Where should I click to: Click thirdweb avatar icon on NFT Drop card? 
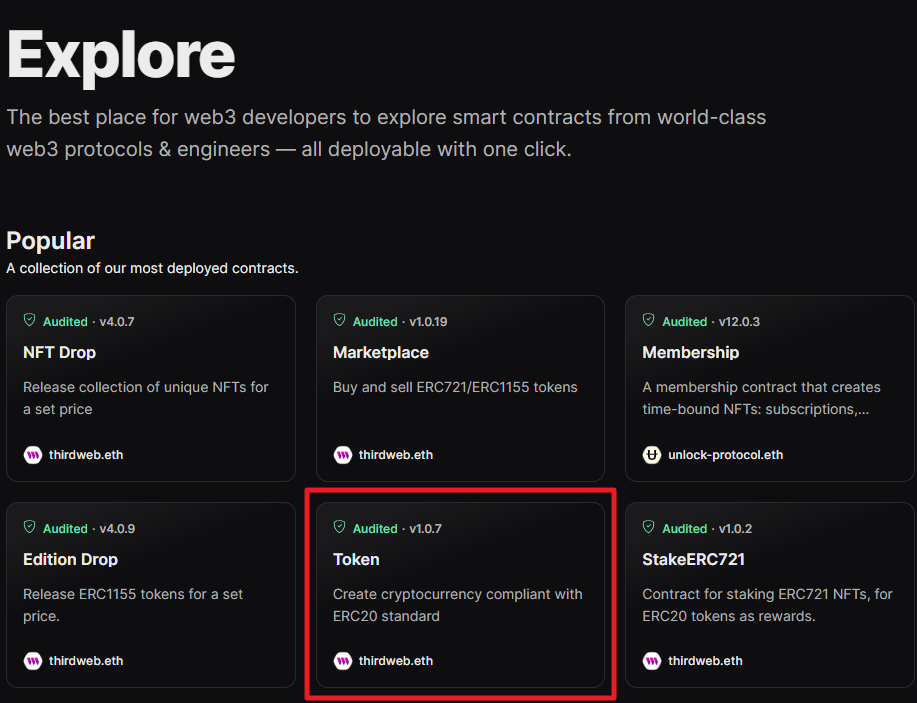[x=33, y=454]
